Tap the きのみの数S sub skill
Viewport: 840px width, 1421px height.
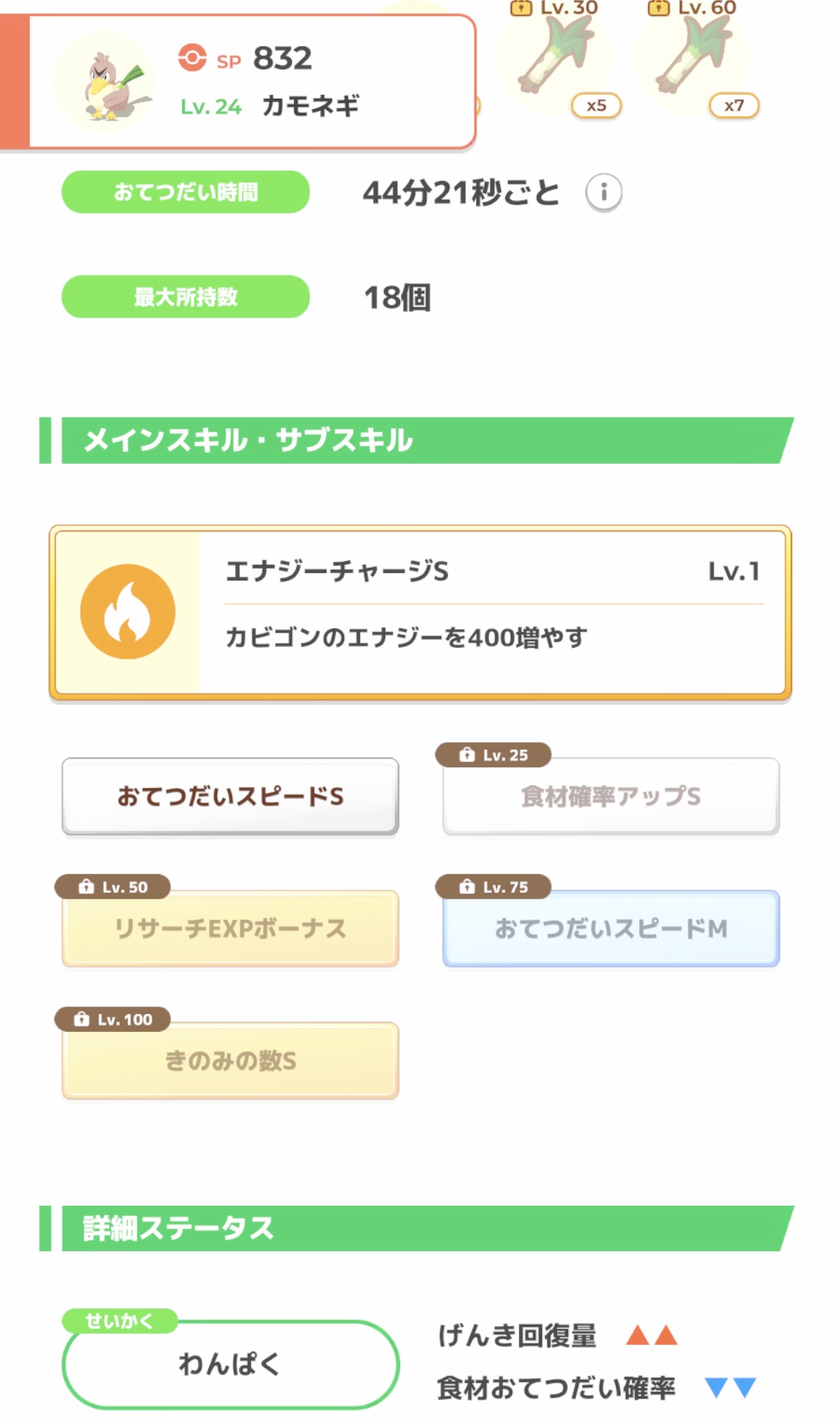(x=230, y=1061)
